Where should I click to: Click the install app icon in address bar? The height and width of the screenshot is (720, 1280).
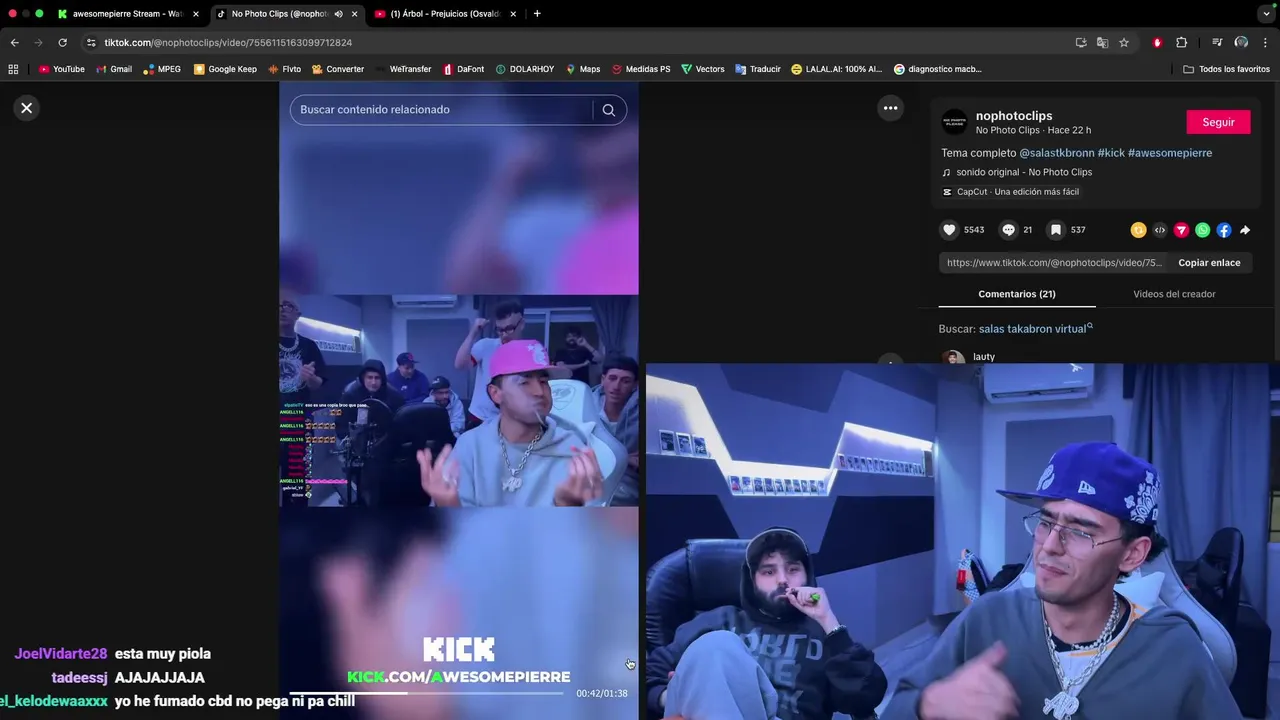1081,42
